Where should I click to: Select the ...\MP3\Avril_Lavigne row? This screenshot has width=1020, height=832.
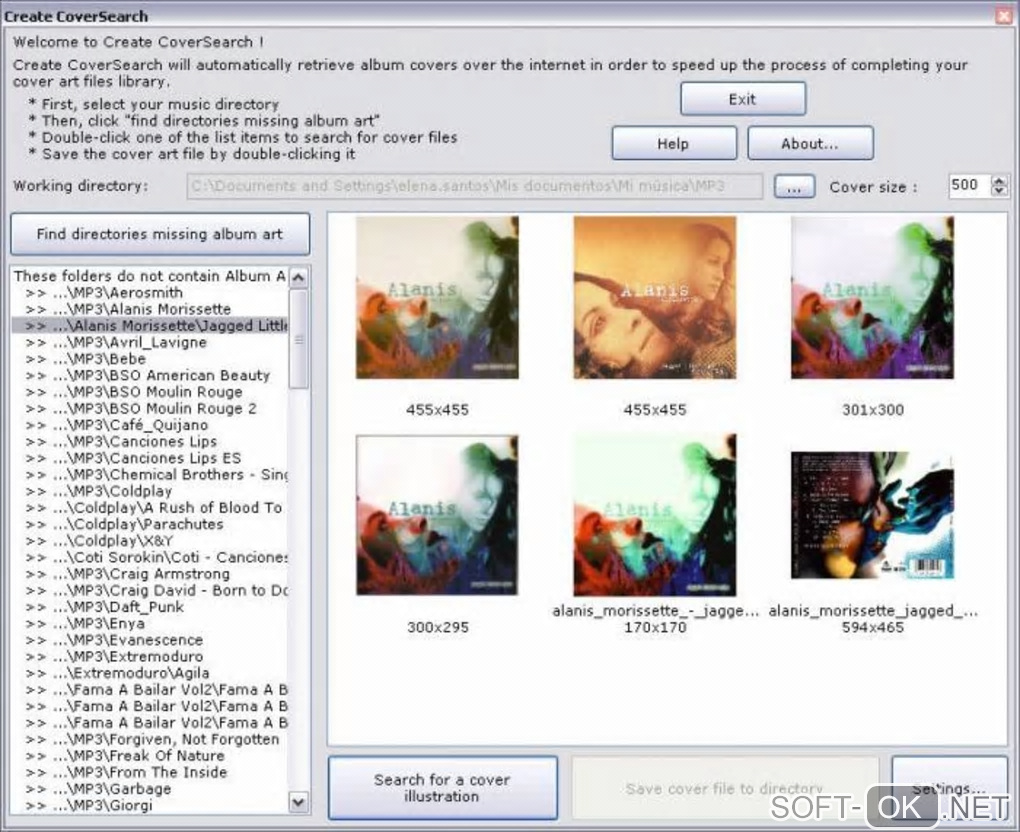pos(150,342)
